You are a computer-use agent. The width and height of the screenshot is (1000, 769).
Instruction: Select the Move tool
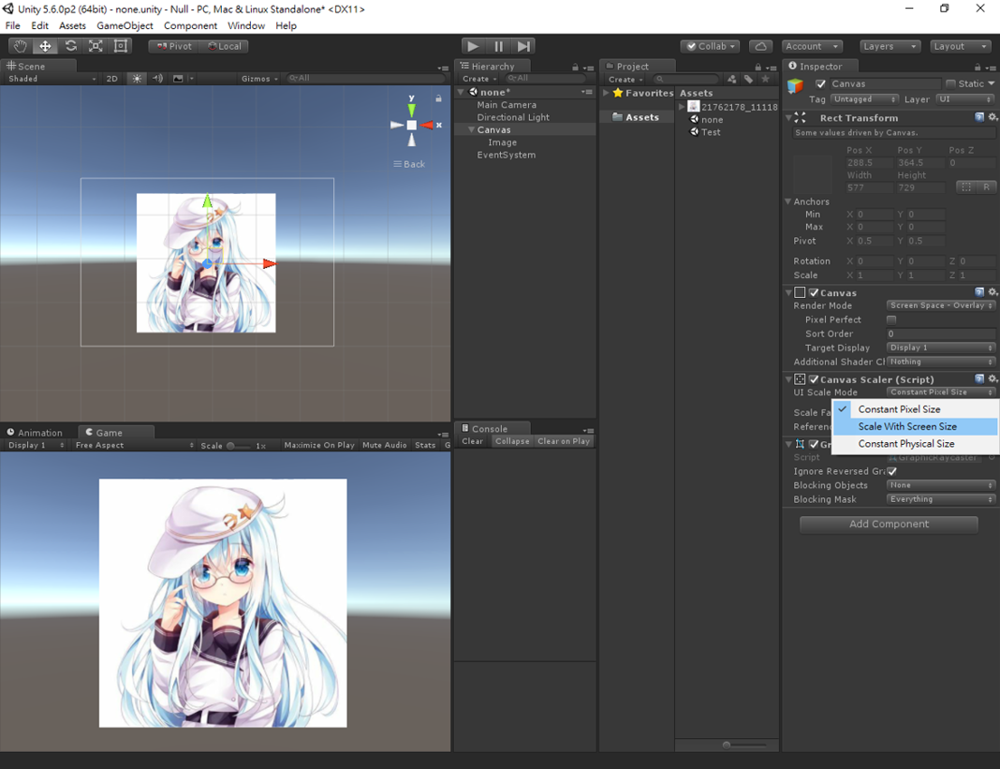pos(44,46)
